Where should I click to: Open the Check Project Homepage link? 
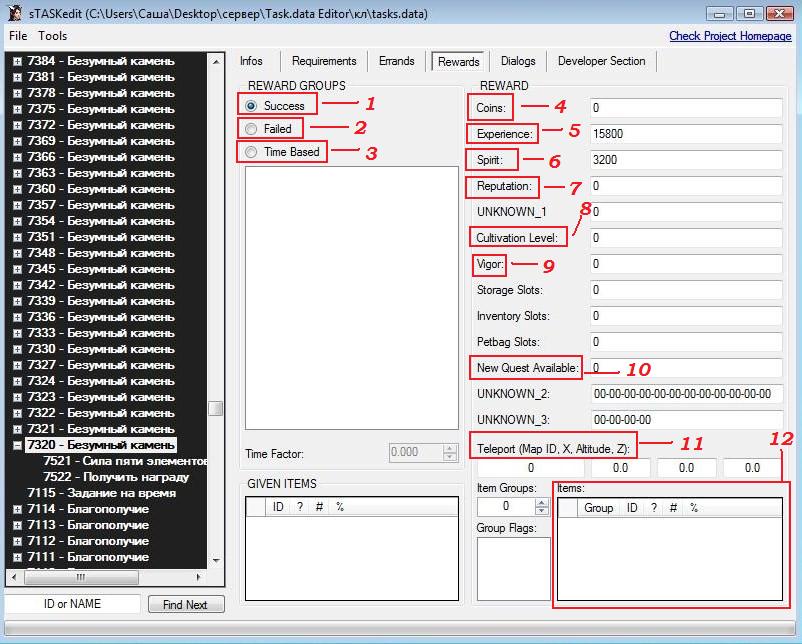[x=729, y=36]
